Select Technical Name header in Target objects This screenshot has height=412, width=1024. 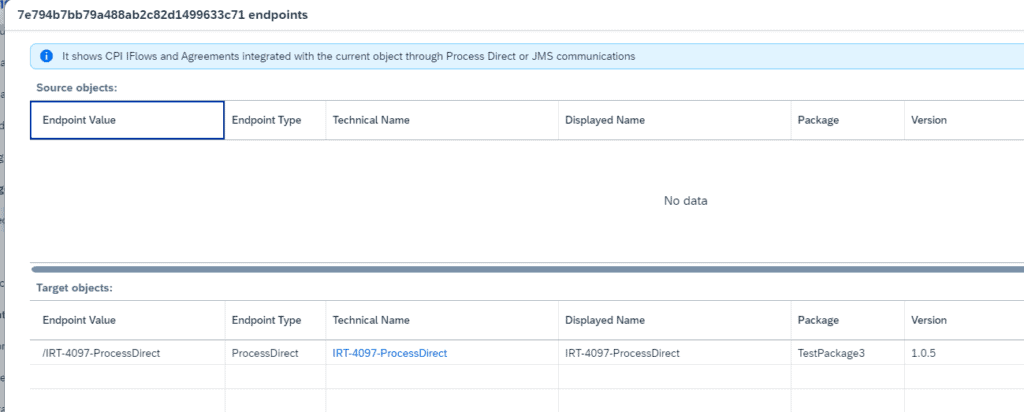coord(441,321)
